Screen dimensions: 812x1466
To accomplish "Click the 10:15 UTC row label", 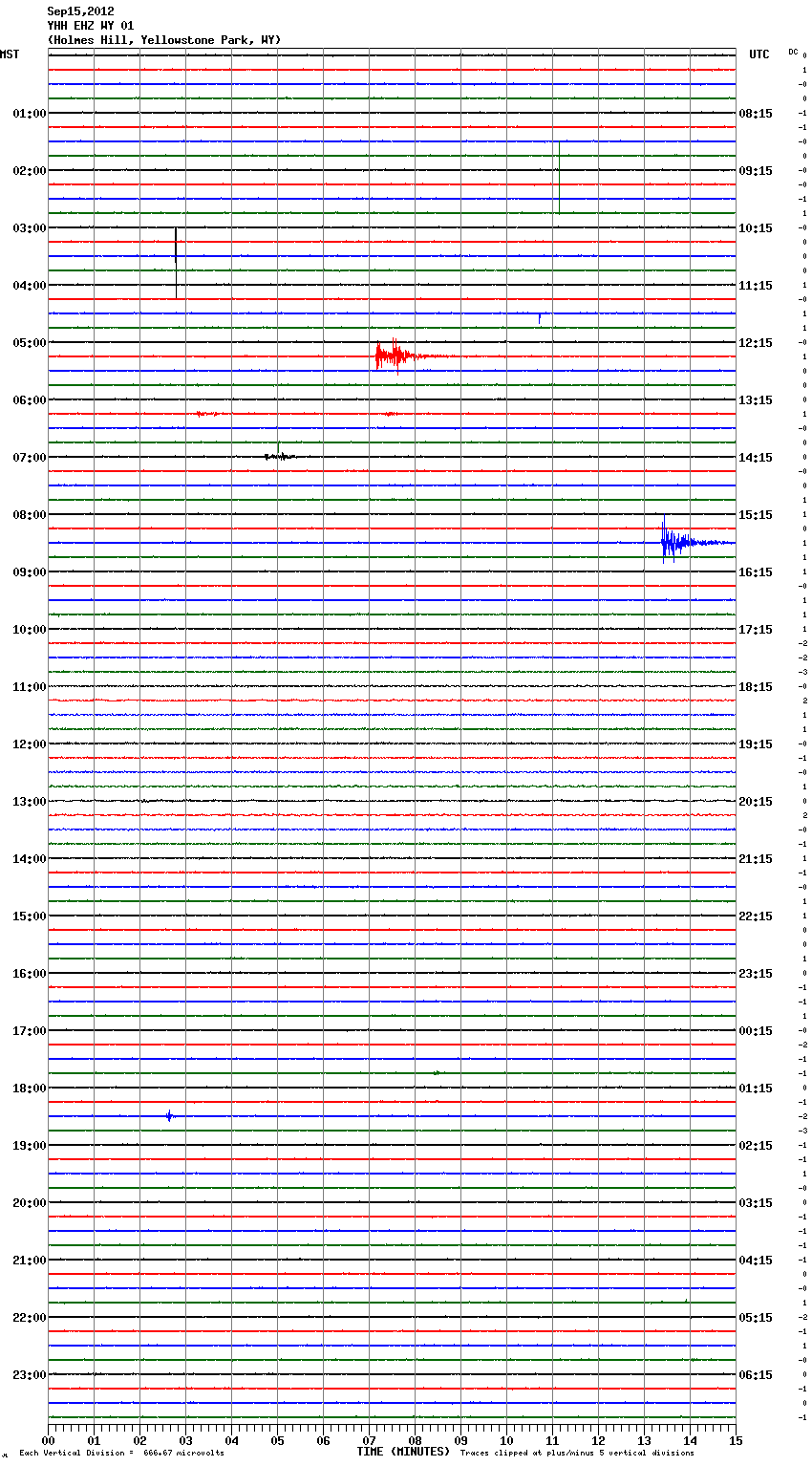I will pos(756,228).
